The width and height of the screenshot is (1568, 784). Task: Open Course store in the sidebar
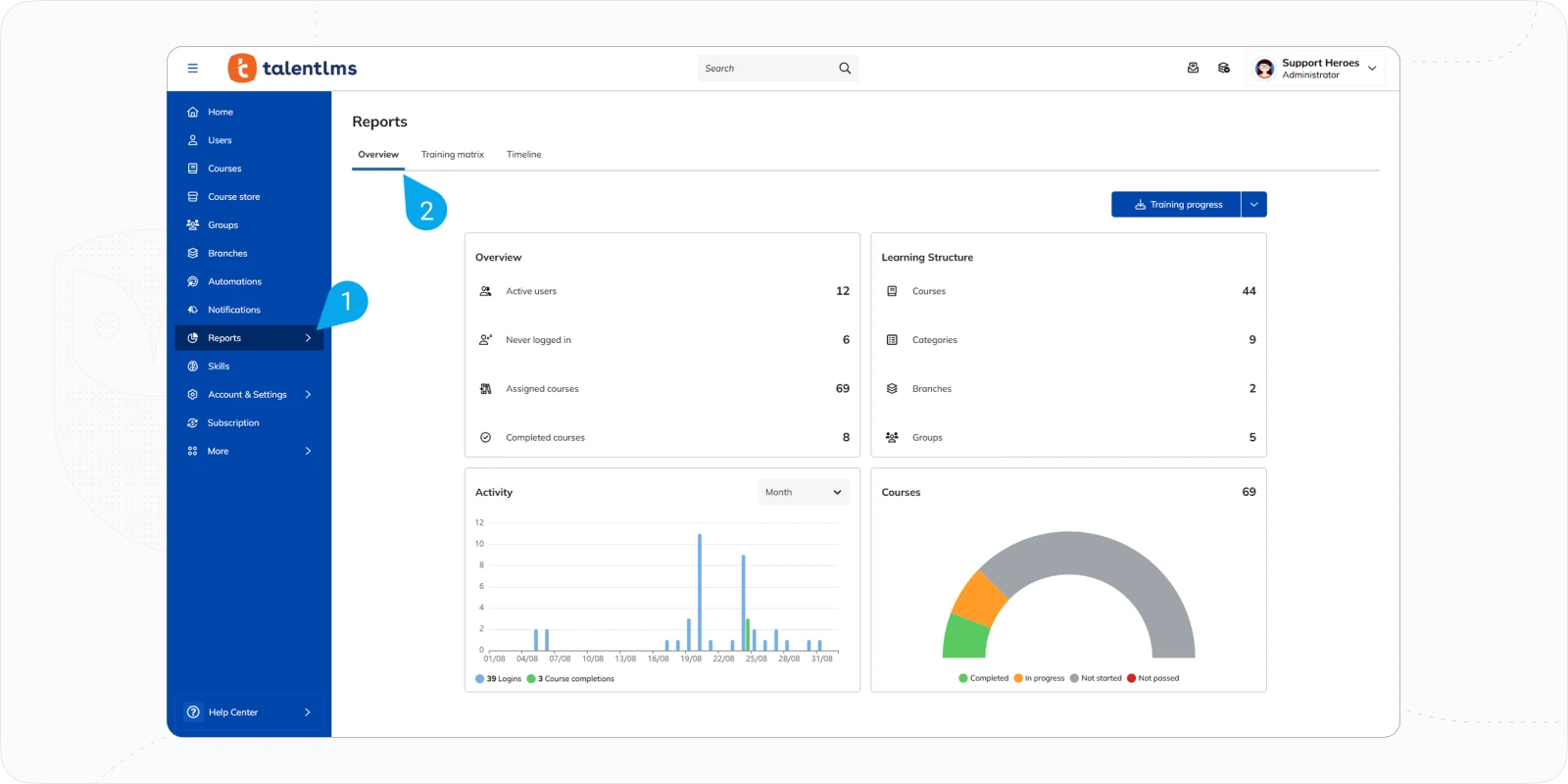pos(249,197)
